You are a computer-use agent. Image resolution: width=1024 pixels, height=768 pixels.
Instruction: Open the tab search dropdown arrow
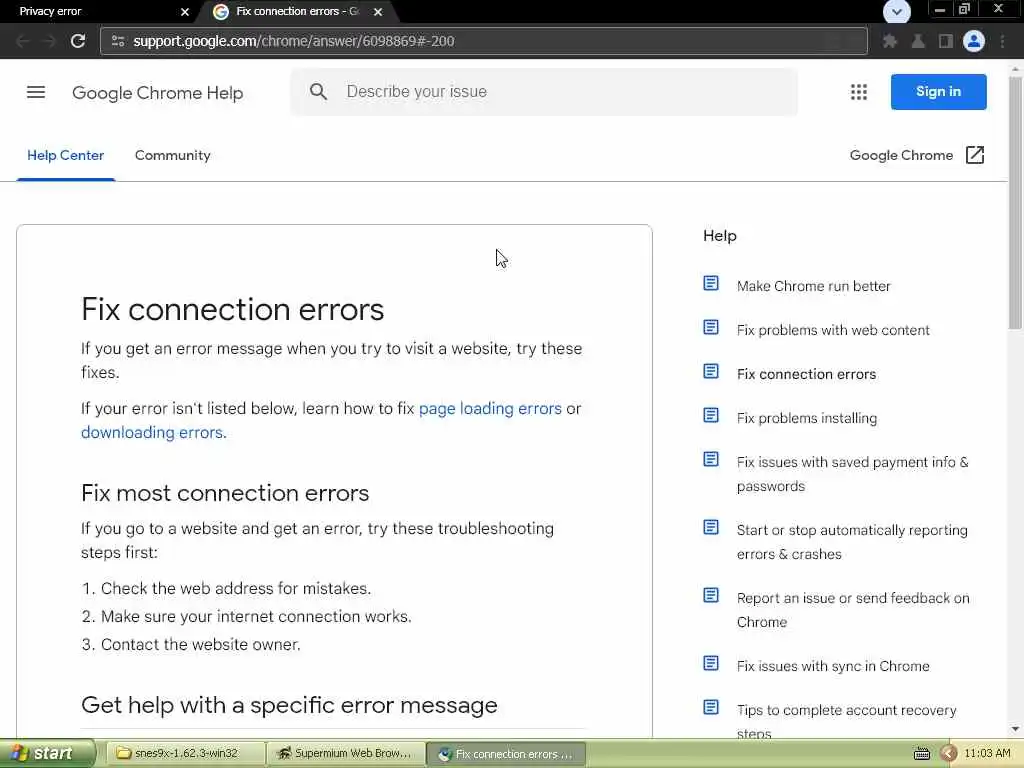896,12
